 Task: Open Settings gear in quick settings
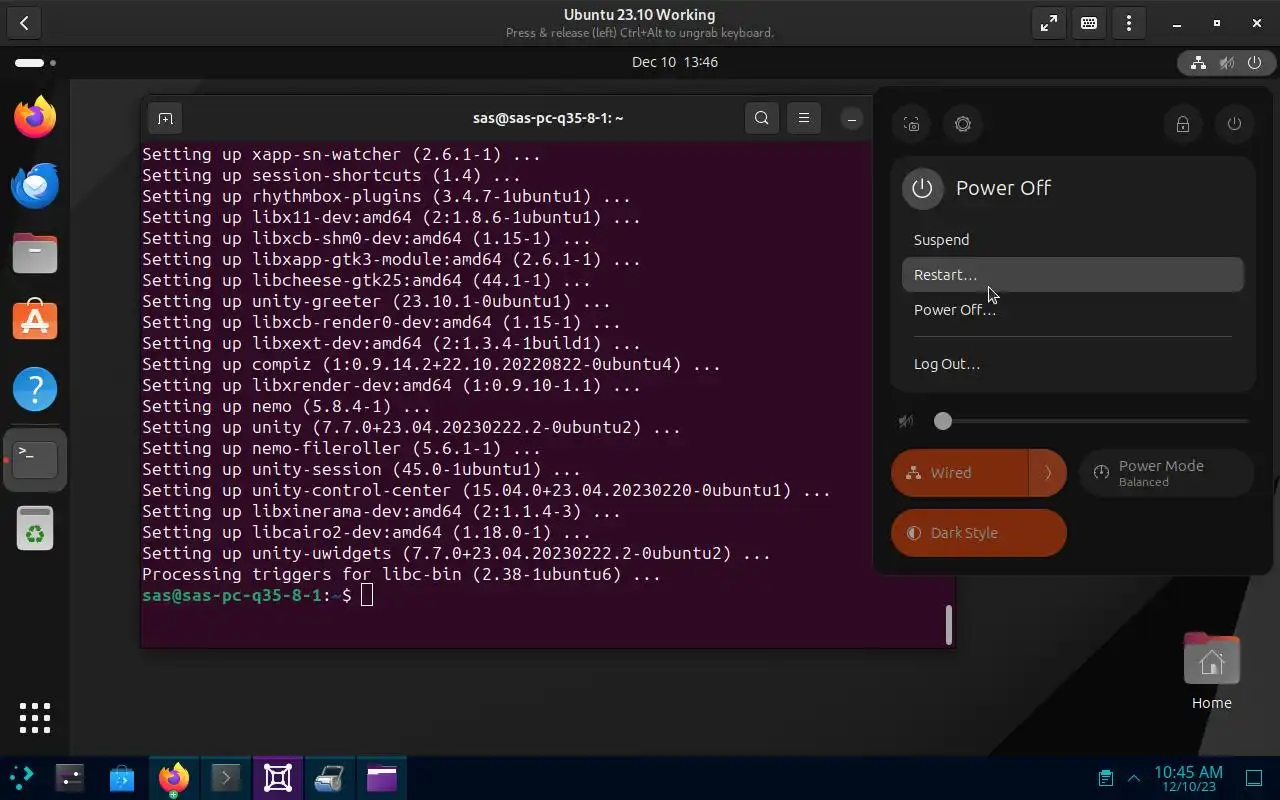963,124
